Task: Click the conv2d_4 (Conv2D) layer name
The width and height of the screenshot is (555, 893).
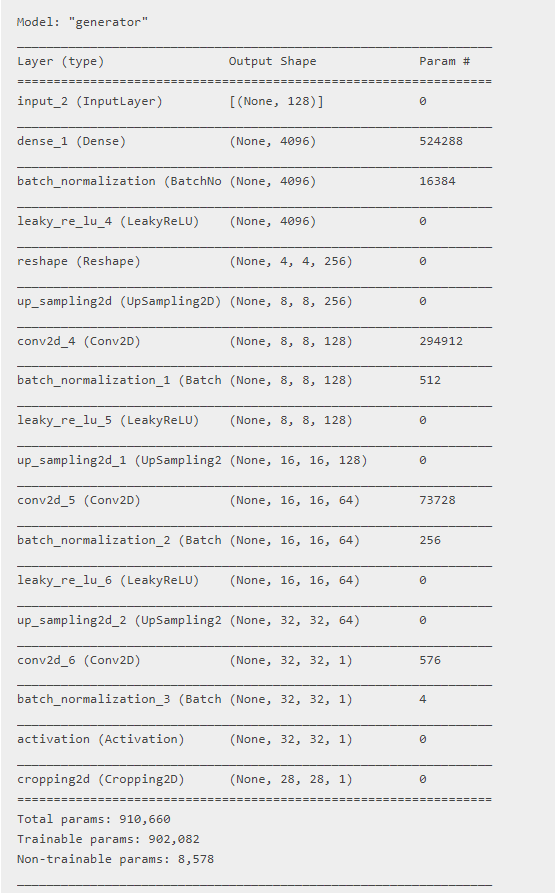Action: (79, 341)
